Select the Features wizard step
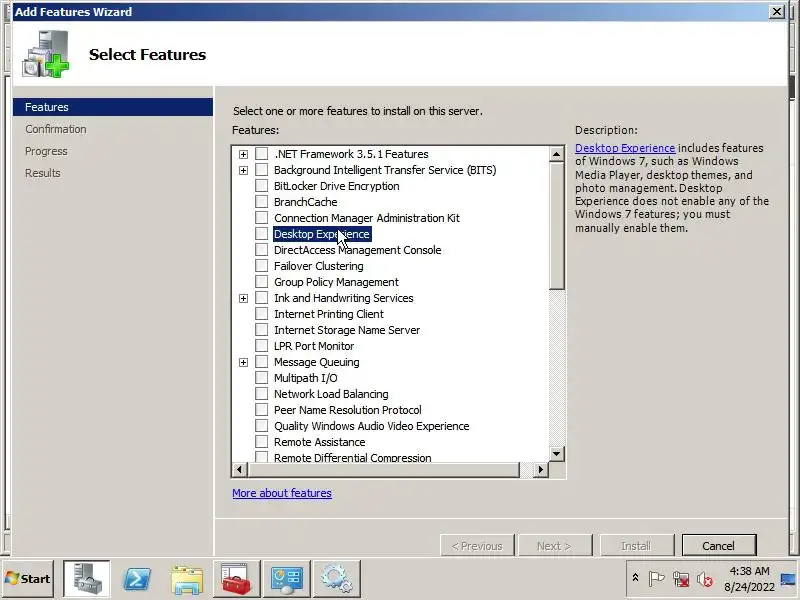This screenshot has height=600, width=800. pos(113,107)
